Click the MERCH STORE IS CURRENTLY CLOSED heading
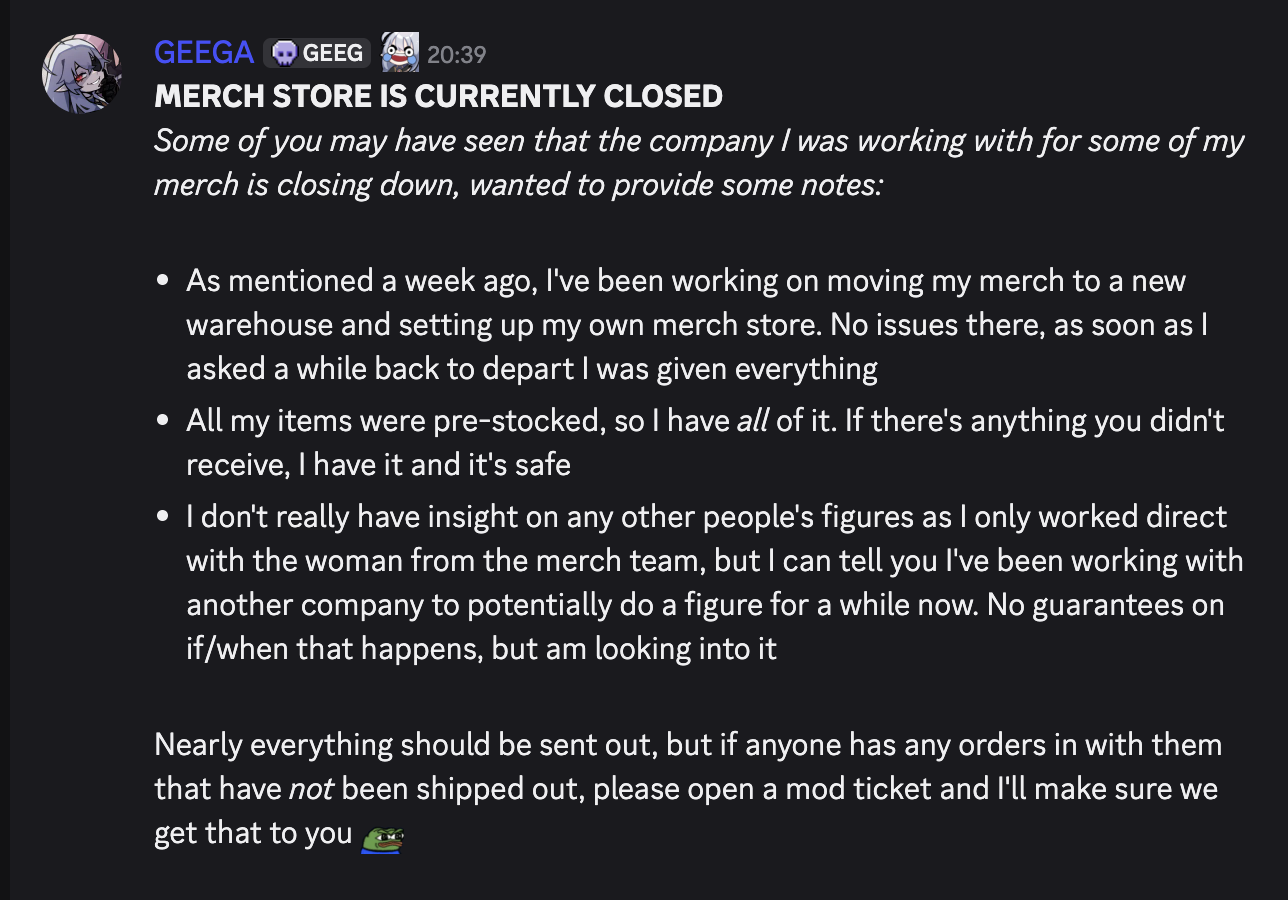The image size is (1288, 900). tap(438, 97)
